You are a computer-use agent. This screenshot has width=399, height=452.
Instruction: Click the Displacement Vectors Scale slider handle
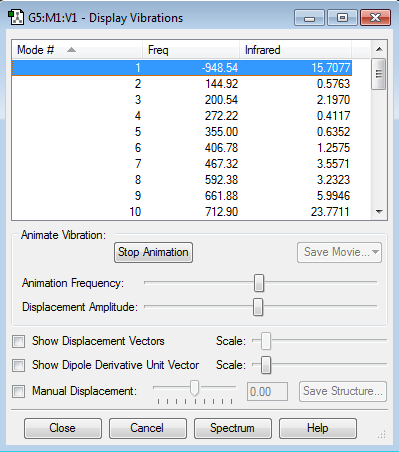[266, 341]
